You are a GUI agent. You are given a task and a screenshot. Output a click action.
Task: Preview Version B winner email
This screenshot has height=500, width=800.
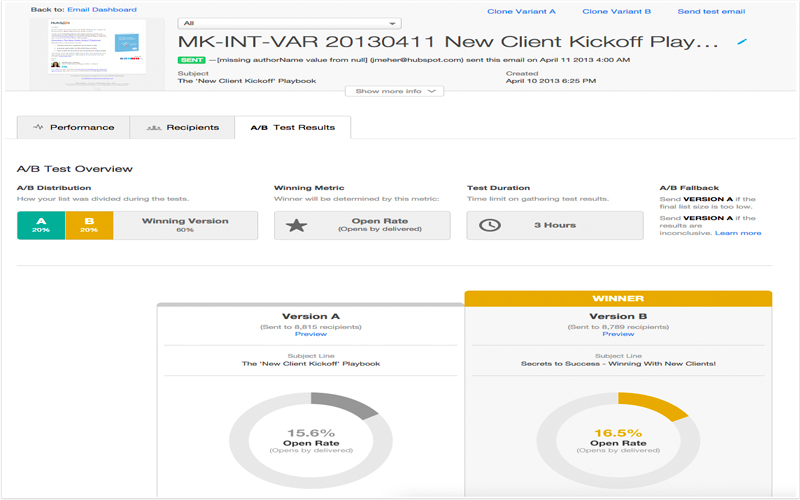(x=618, y=334)
